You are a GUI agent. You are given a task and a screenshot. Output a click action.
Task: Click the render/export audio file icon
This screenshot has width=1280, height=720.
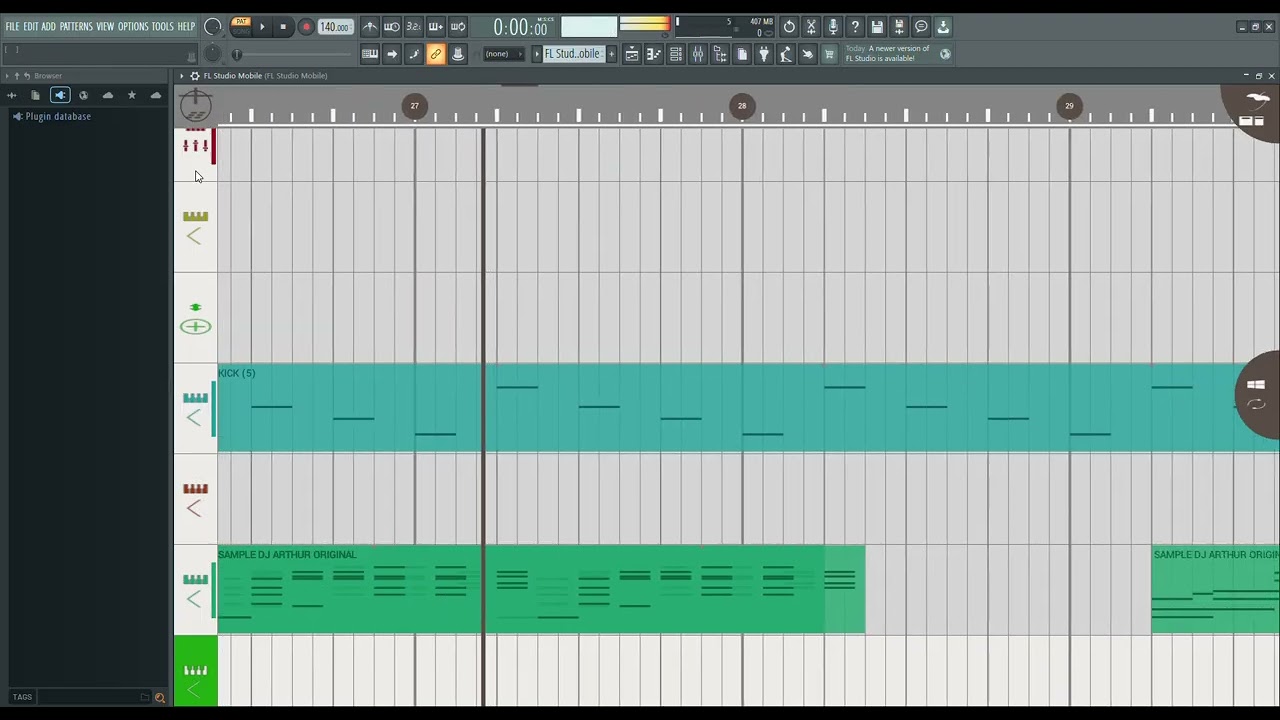point(899,27)
